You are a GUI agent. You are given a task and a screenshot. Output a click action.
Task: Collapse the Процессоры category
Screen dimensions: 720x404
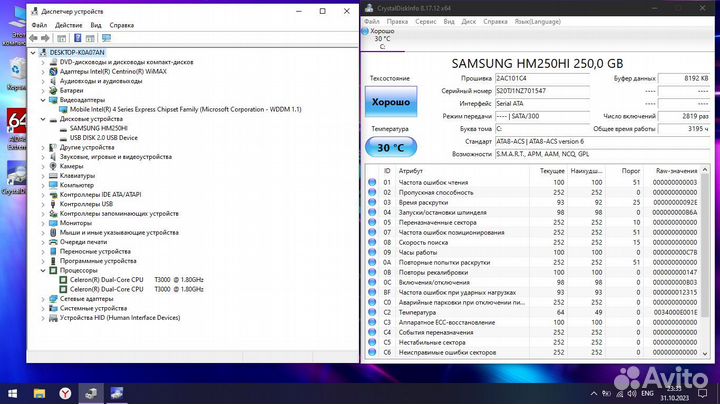click(43, 270)
